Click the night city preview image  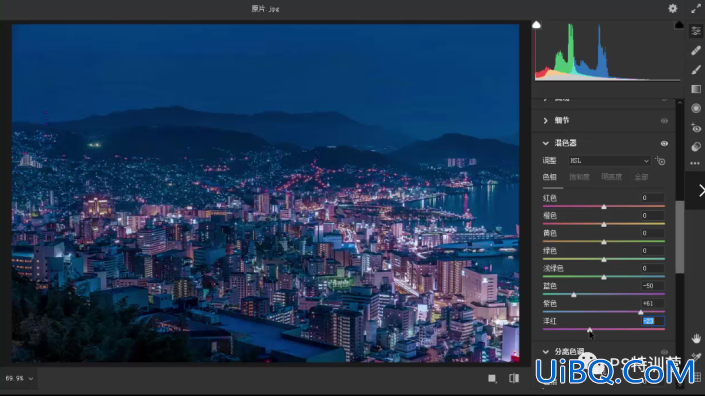pos(265,193)
